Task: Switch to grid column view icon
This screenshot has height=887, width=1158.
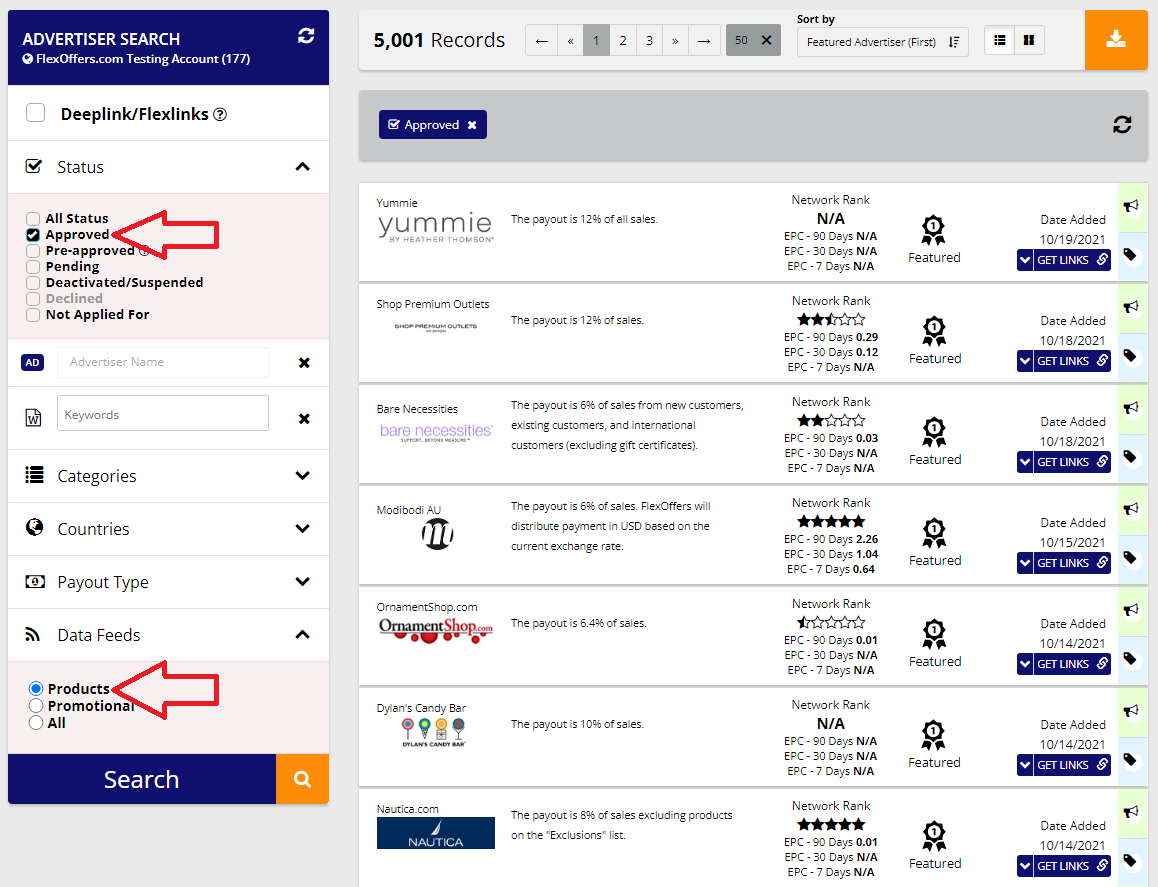Action: tap(1029, 41)
